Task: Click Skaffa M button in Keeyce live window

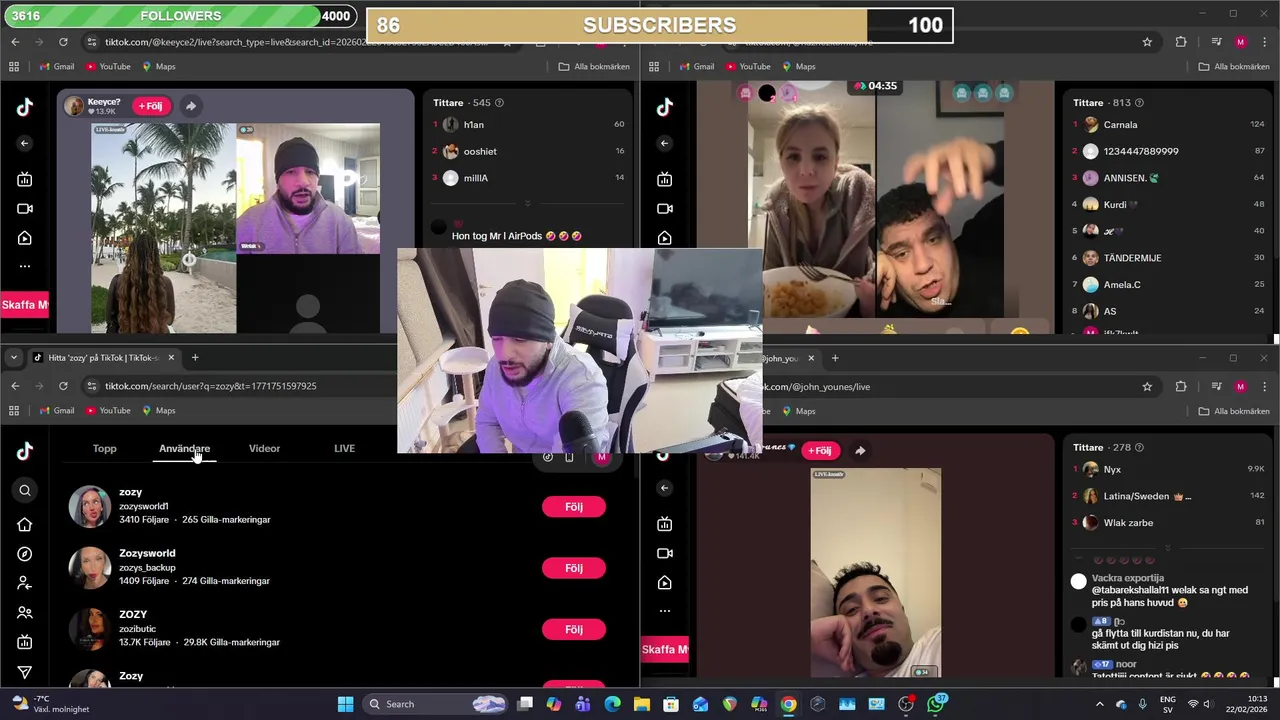Action: 25,305
